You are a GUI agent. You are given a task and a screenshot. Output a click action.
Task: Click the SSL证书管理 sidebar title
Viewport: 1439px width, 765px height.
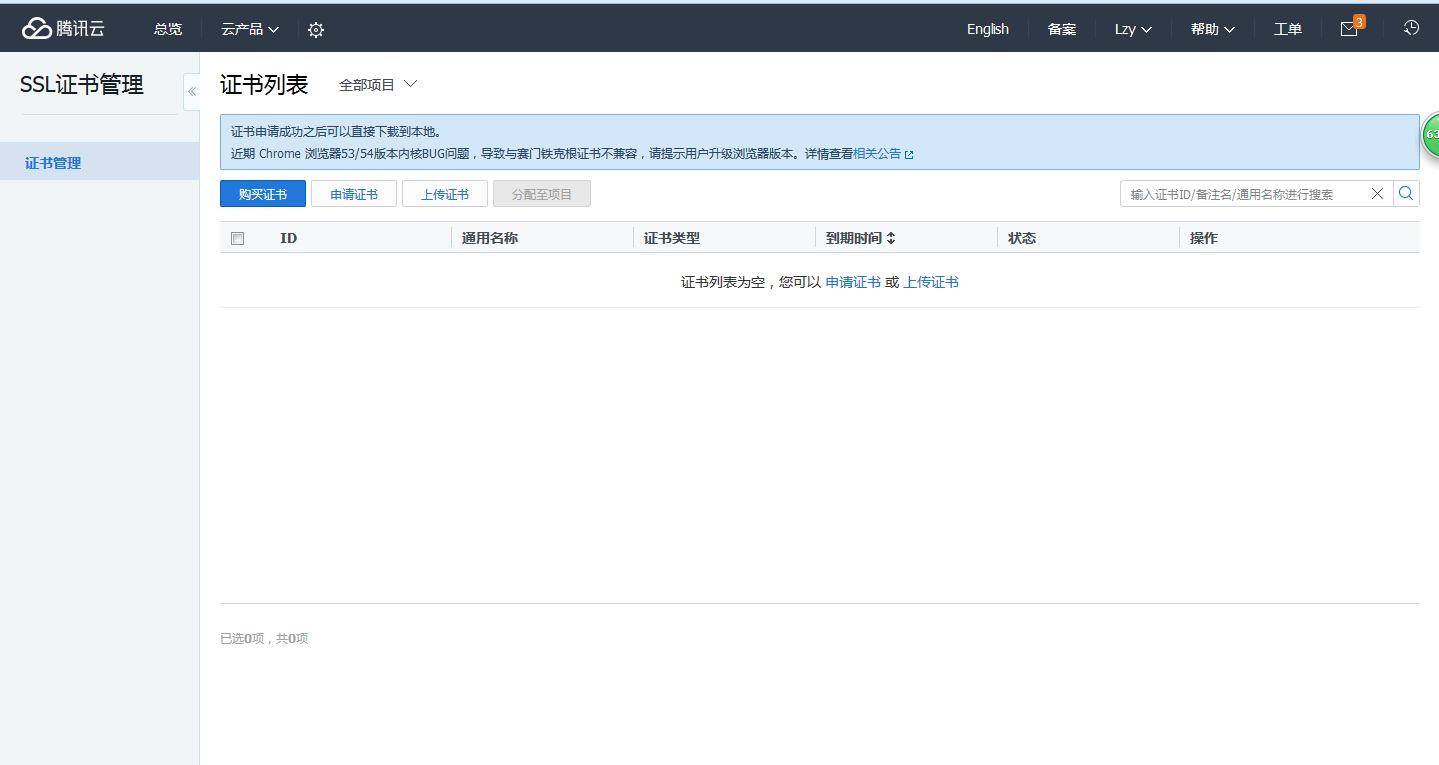coord(82,85)
